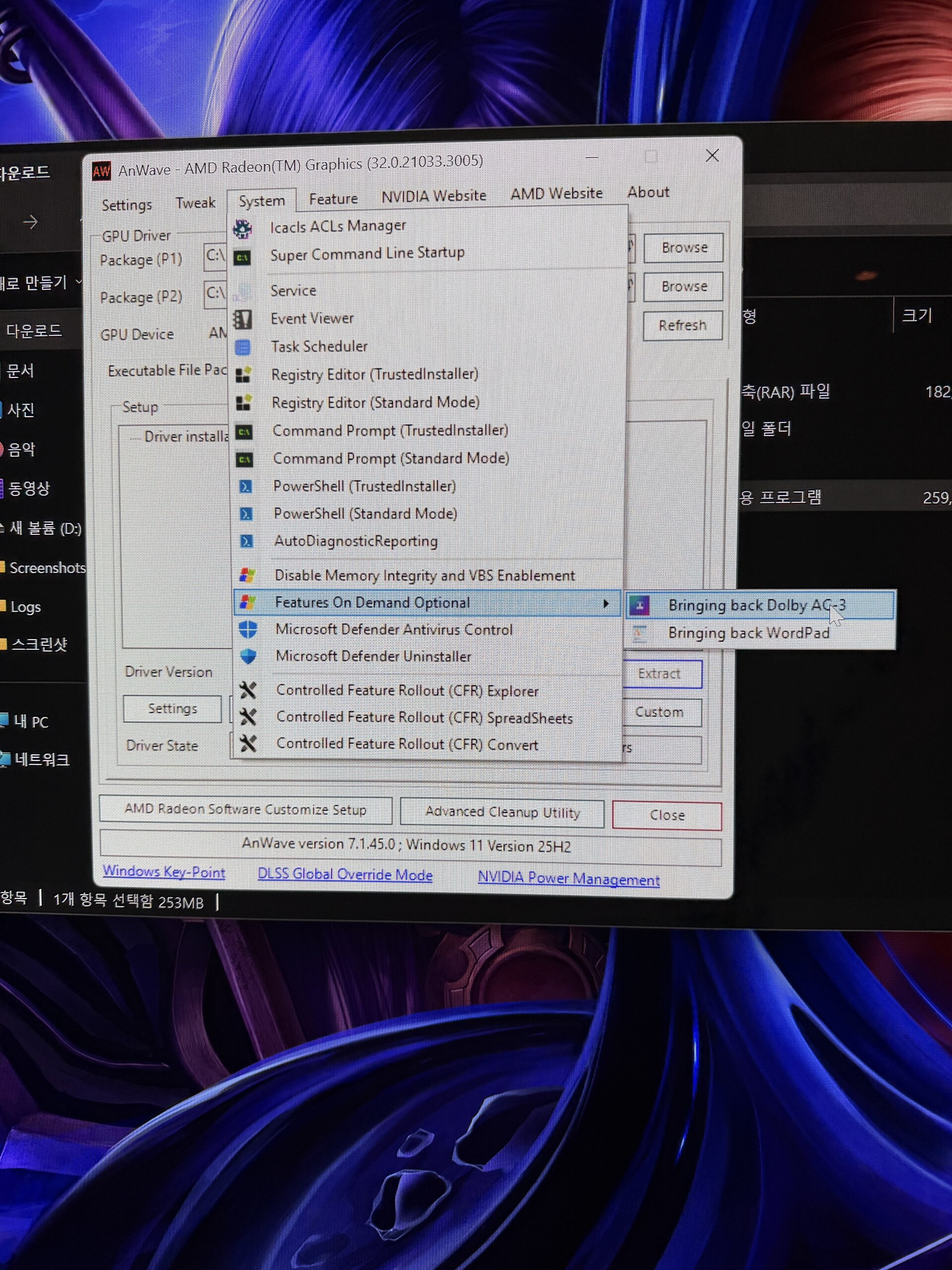Click the Dolby AC-3 submenu icon
The width and height of the screenshot is (952, 1270).
click(639, 605)
